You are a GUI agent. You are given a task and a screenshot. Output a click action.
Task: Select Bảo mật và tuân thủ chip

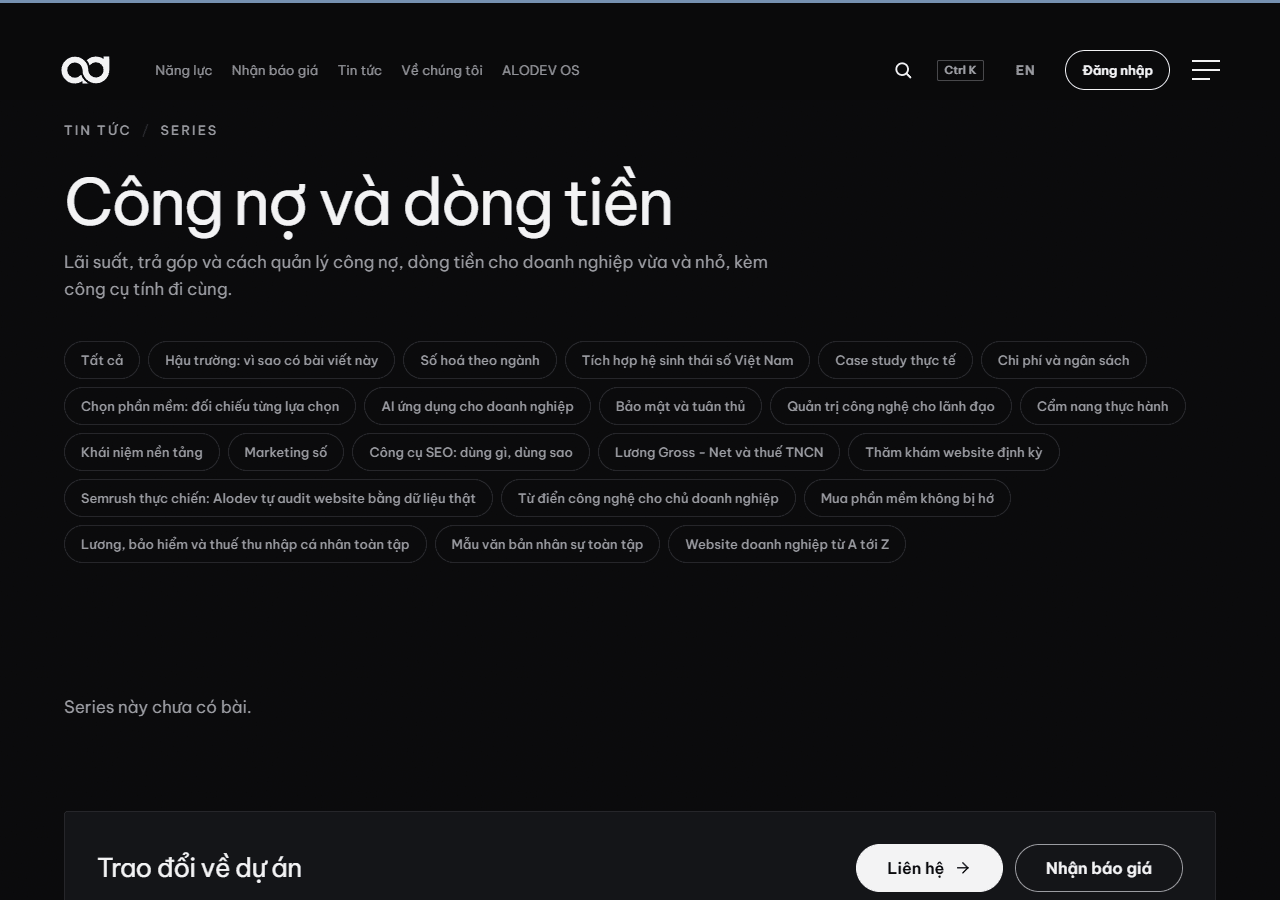tap(680, 406)
